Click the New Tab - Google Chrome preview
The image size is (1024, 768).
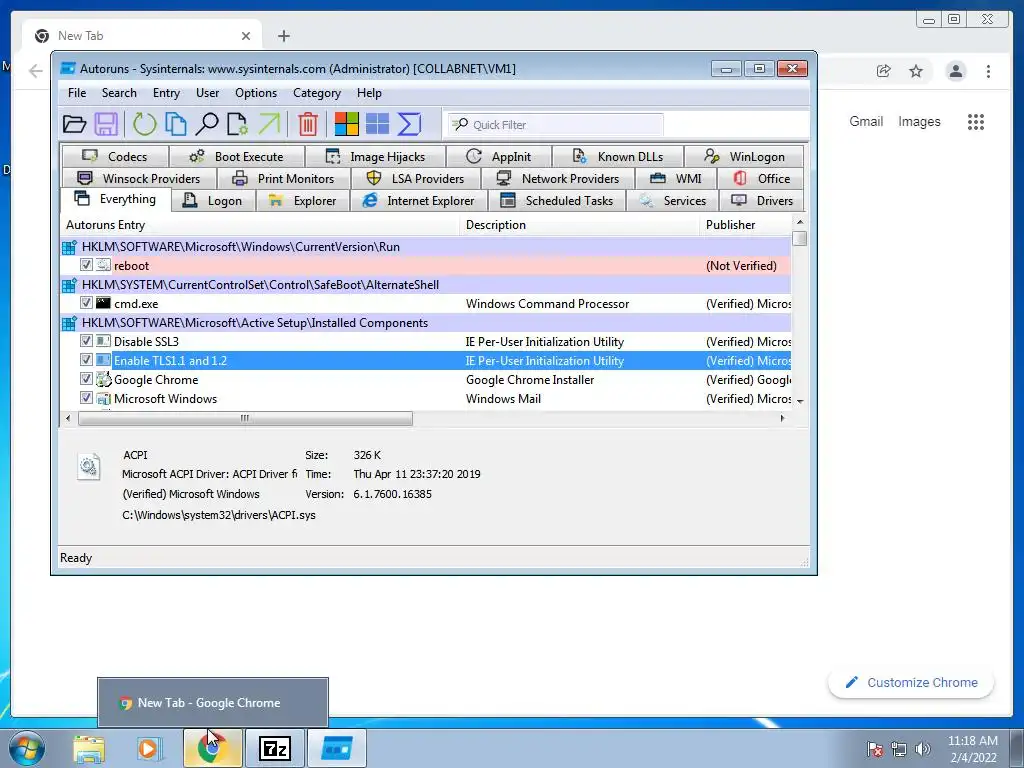coord(213,703)
